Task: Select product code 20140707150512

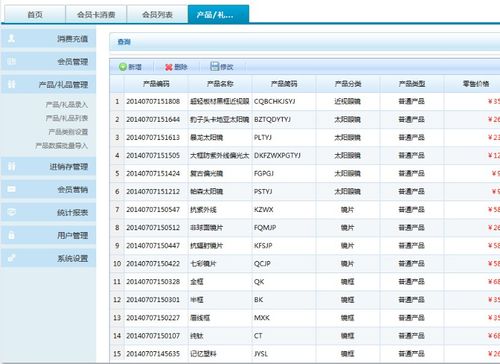Action: (x=153, y=227)
